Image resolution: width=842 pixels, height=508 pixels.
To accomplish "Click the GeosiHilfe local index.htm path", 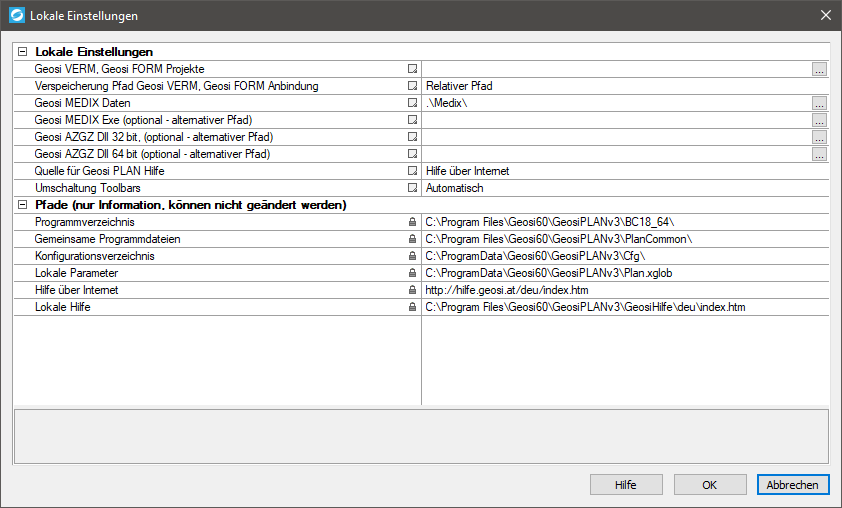I will [585, 307].
